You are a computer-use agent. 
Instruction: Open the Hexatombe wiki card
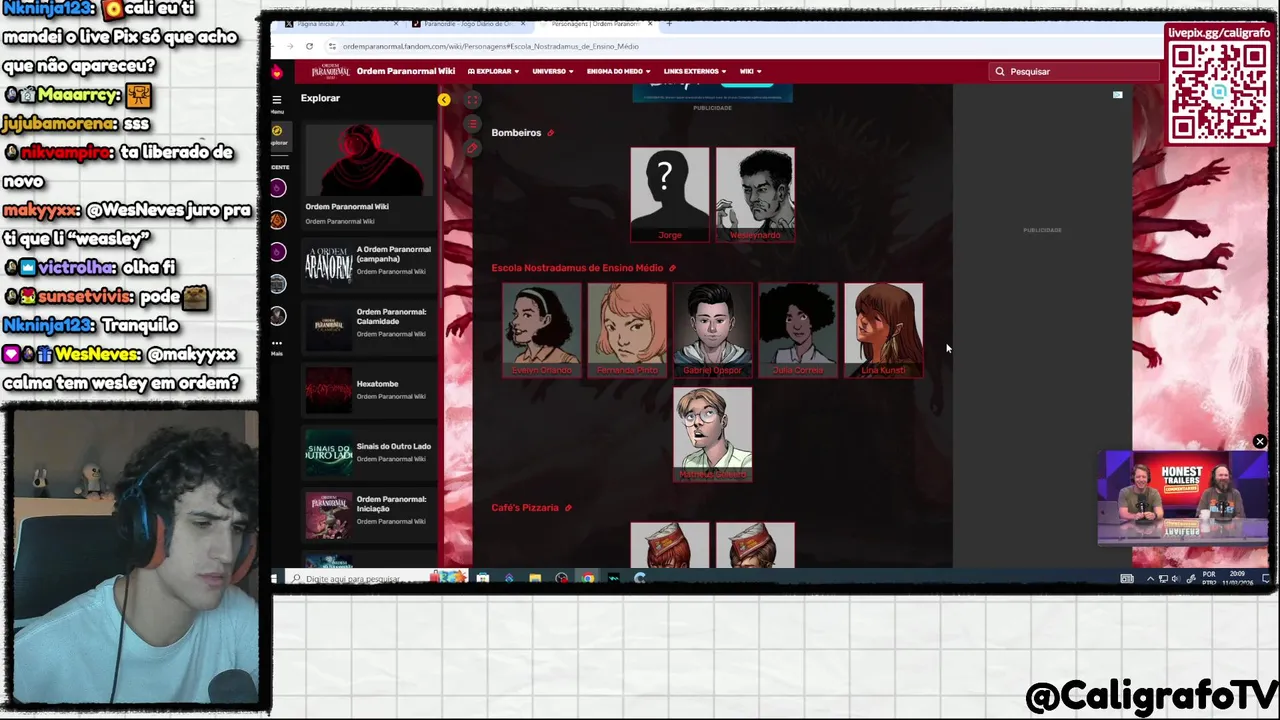pos(369,389)
